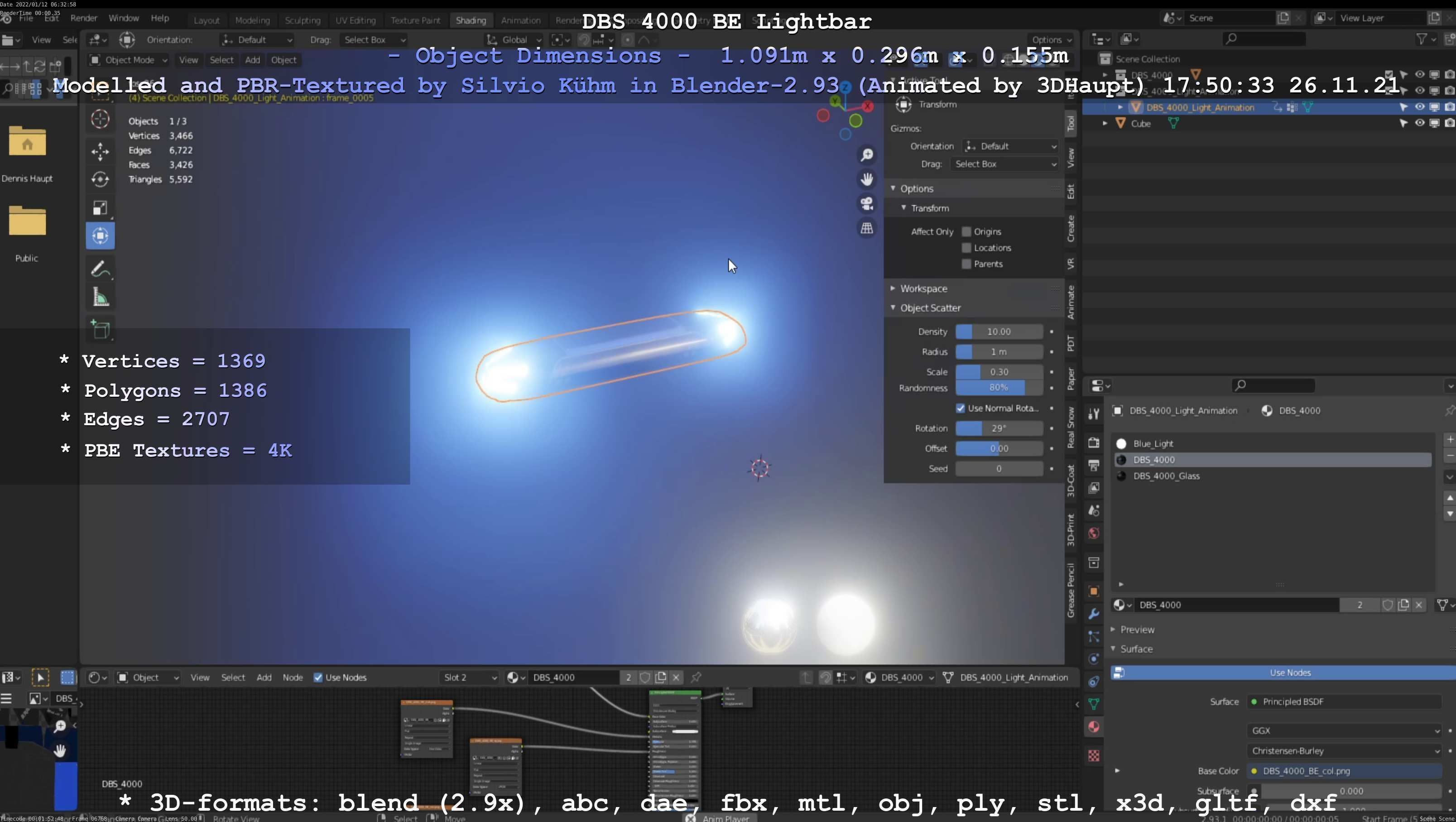Unlink DBS_4000 material in properties panel
1456x822 pixels.
click(1419, 605)
